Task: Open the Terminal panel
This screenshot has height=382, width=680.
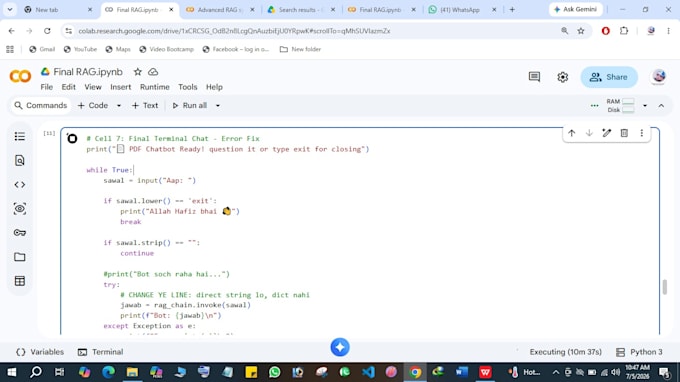Action: pos(101,352)
